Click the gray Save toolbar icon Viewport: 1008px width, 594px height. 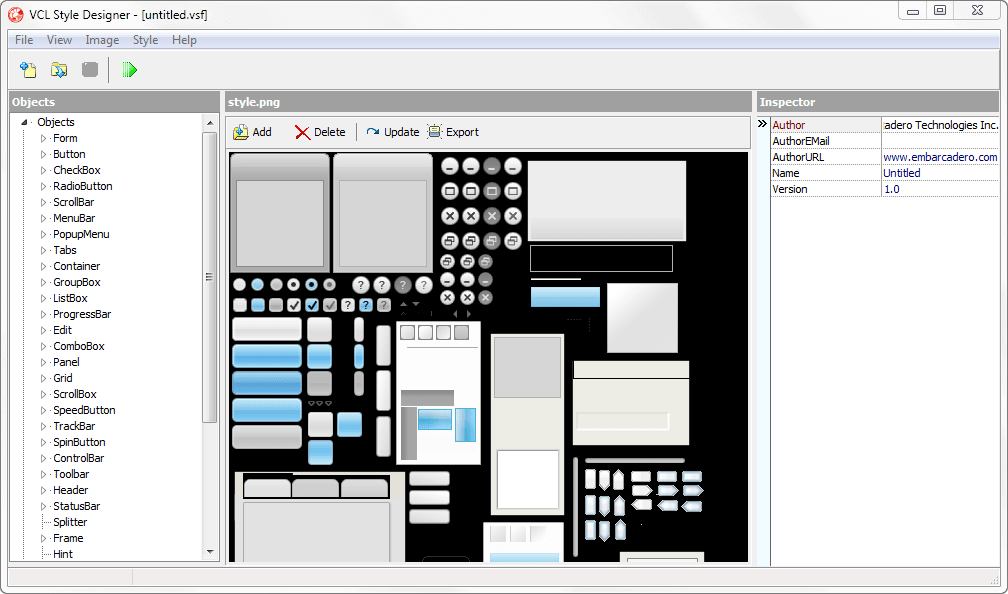coord(90,70)
